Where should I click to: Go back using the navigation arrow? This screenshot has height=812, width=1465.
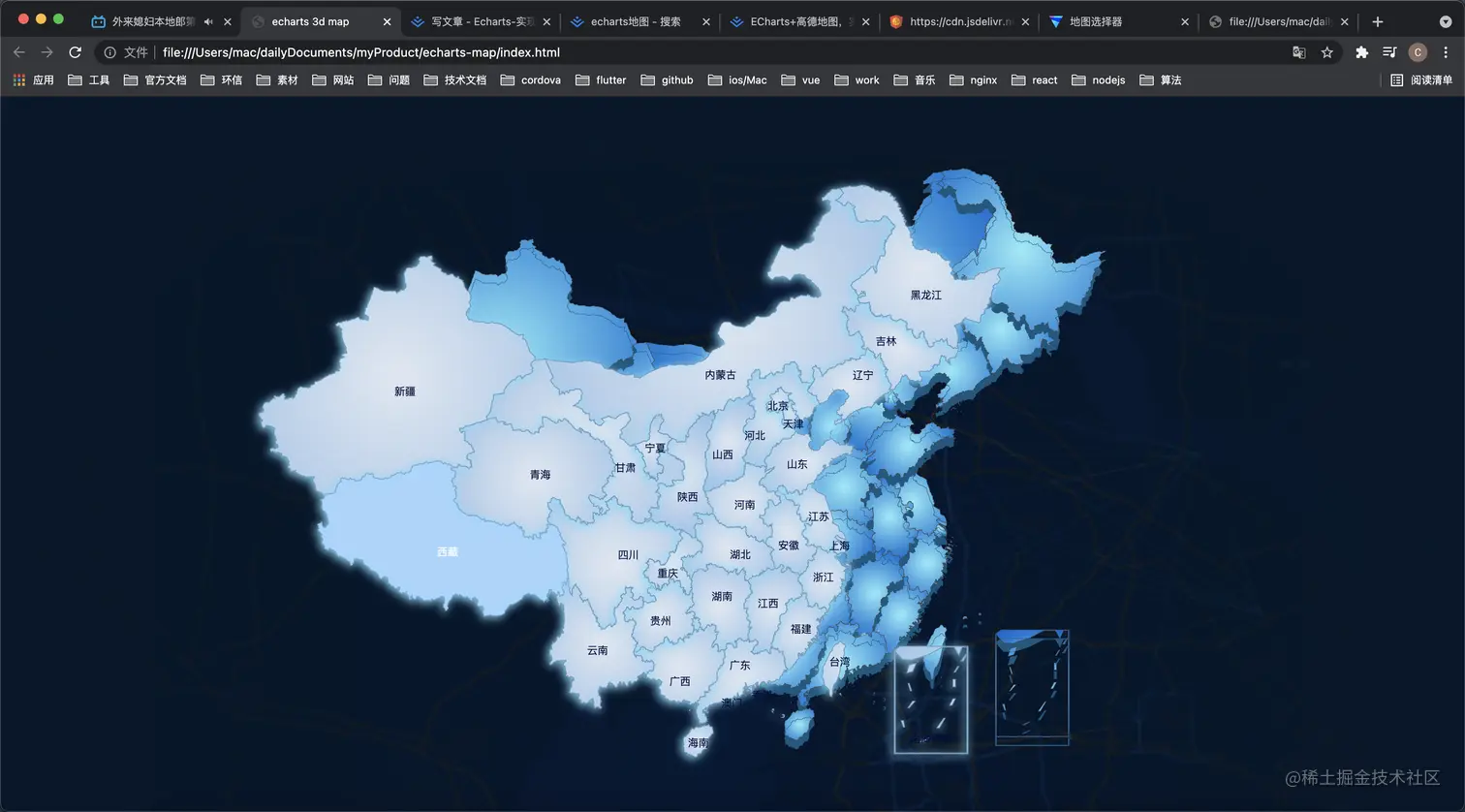point(18,52)
